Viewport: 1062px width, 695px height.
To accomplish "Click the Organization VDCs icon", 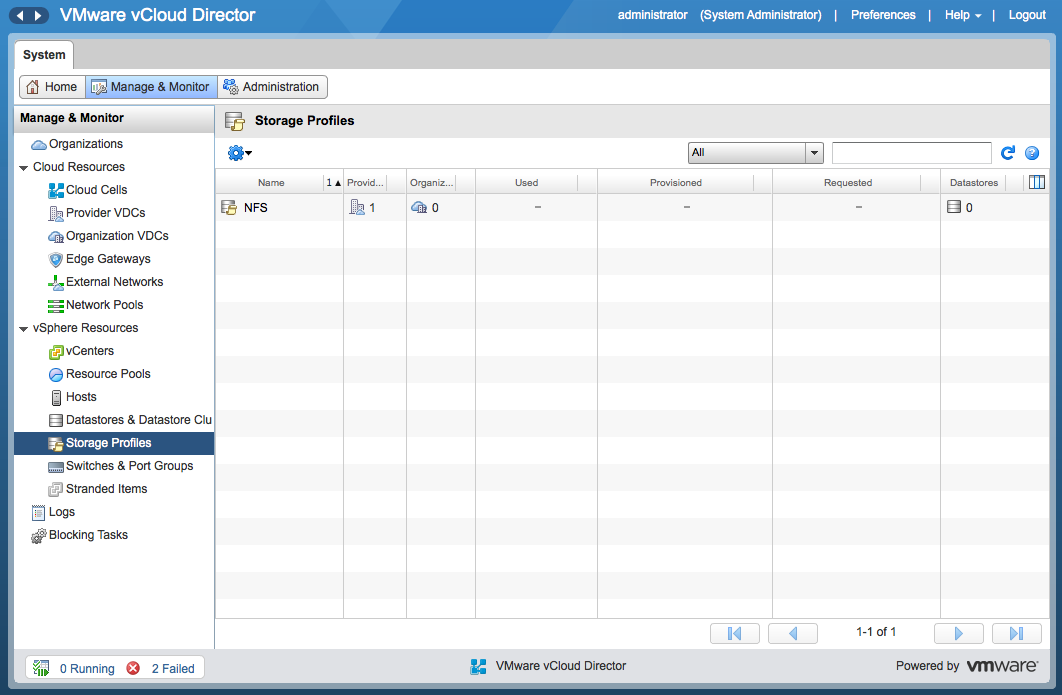I will pyautogui.click(x=56, y=236).
